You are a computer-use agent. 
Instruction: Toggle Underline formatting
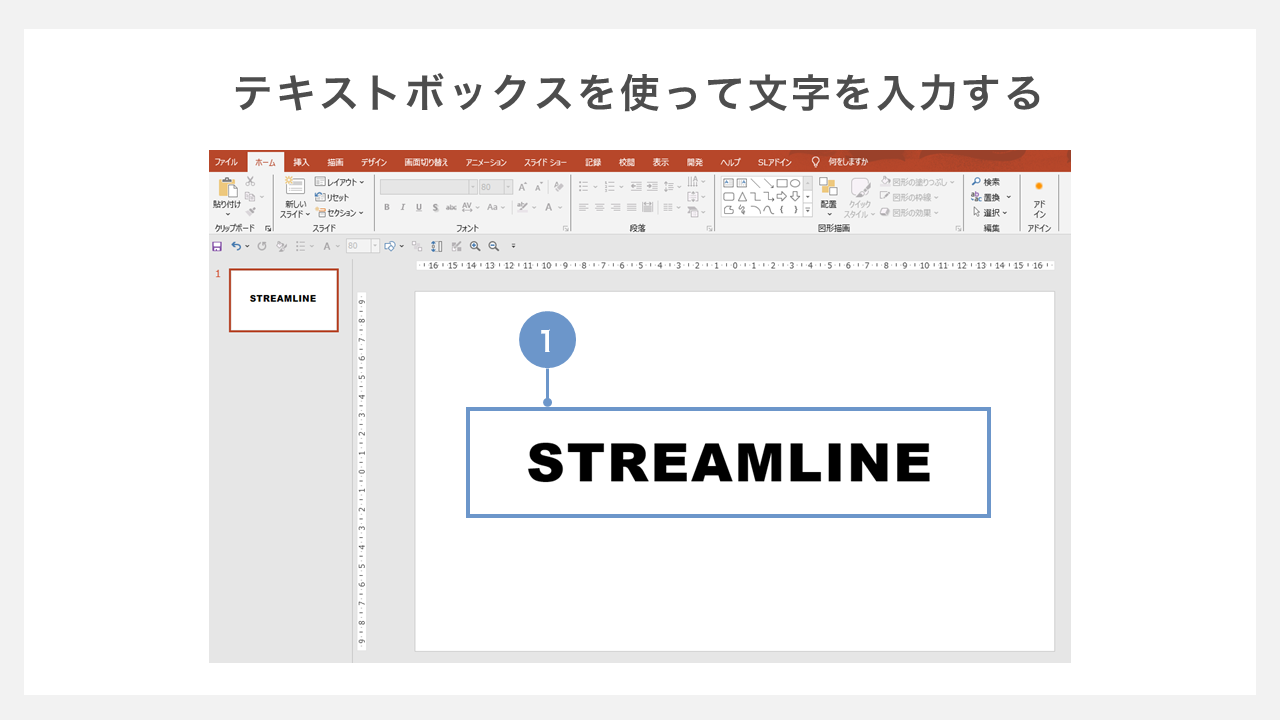(419, 207)
